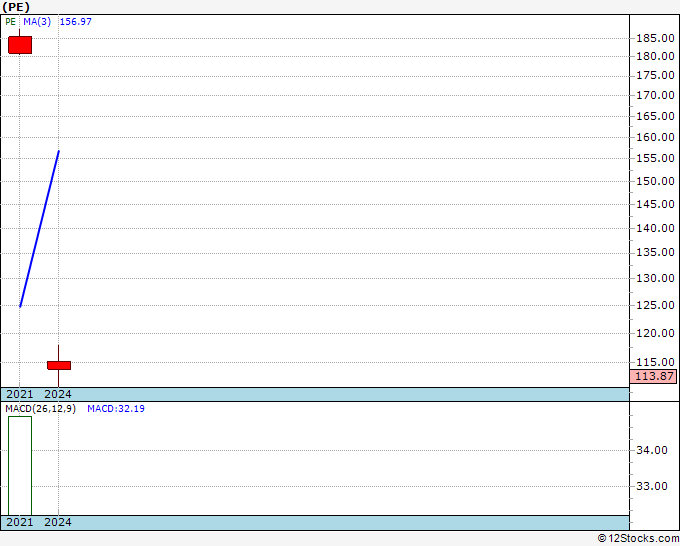Image resolution: width=680 pixels, height=546 pixels.
Task: Click the 145.00 price axis label
Action: click(655, 204)
